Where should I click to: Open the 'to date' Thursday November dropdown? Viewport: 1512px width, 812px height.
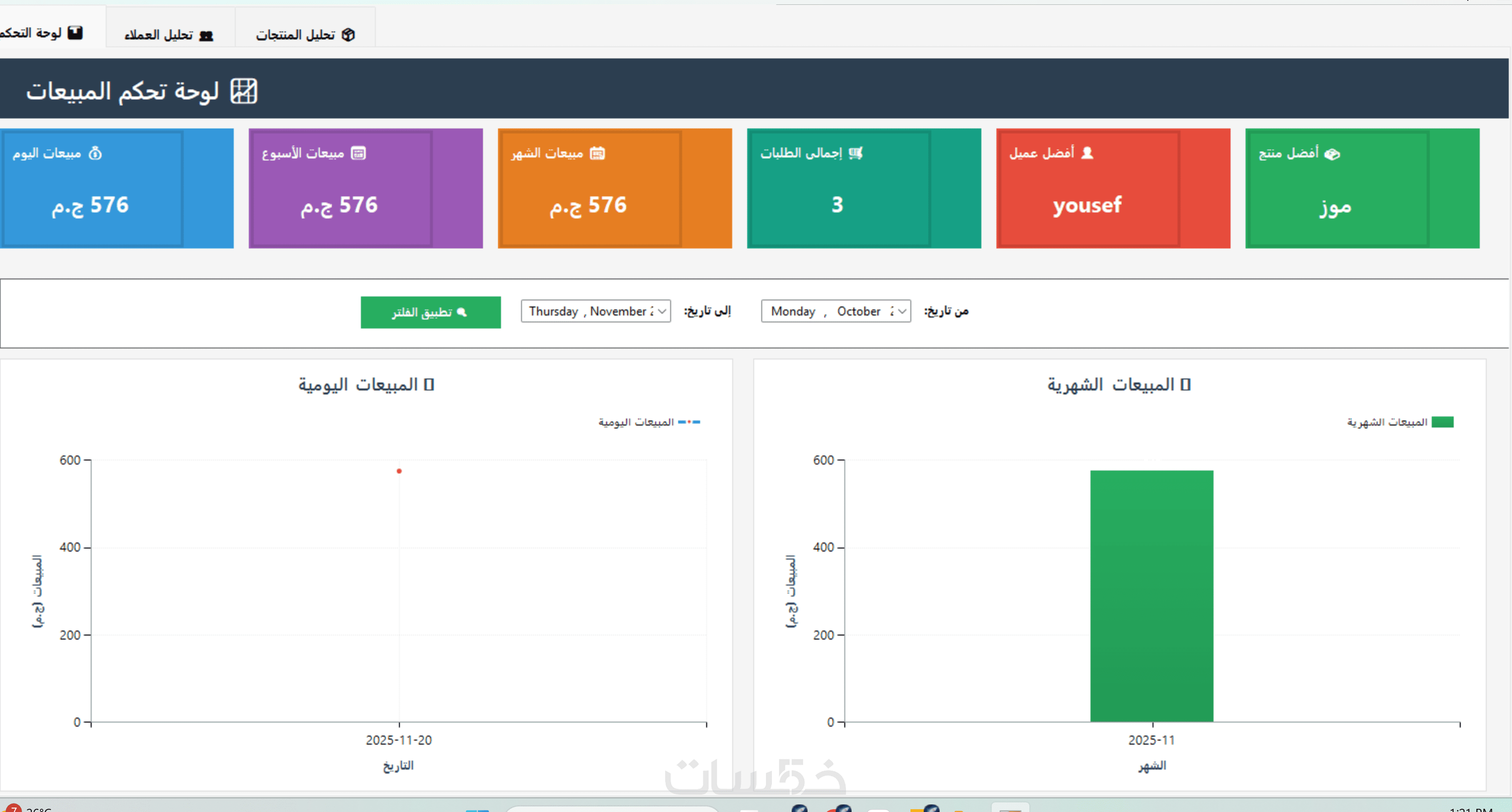(662, 312)
